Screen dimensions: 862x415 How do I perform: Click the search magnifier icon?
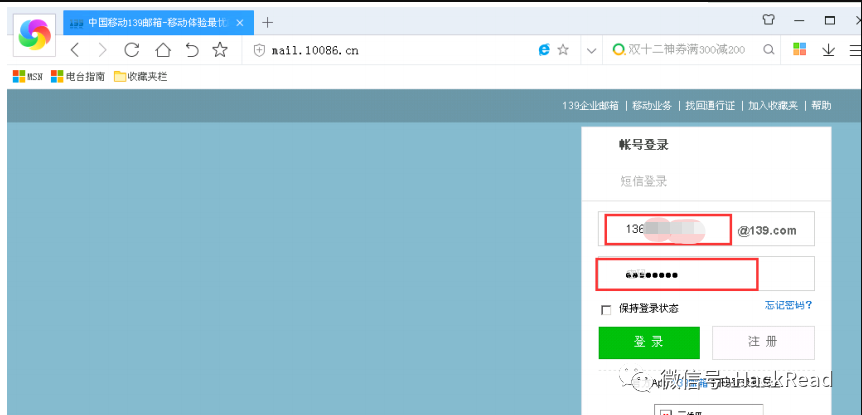[x=769, y=50]
